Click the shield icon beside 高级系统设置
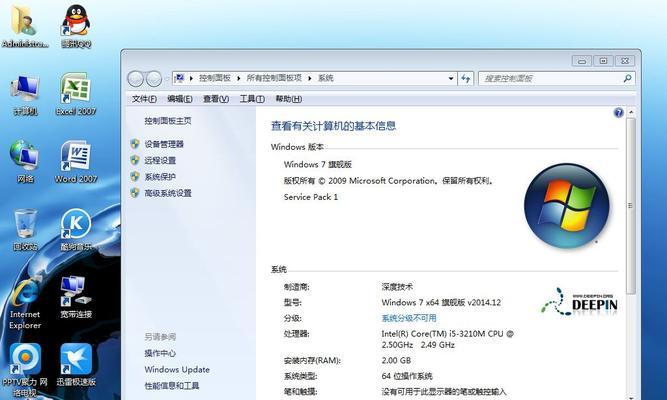667x400 pixels. point(135,193)
